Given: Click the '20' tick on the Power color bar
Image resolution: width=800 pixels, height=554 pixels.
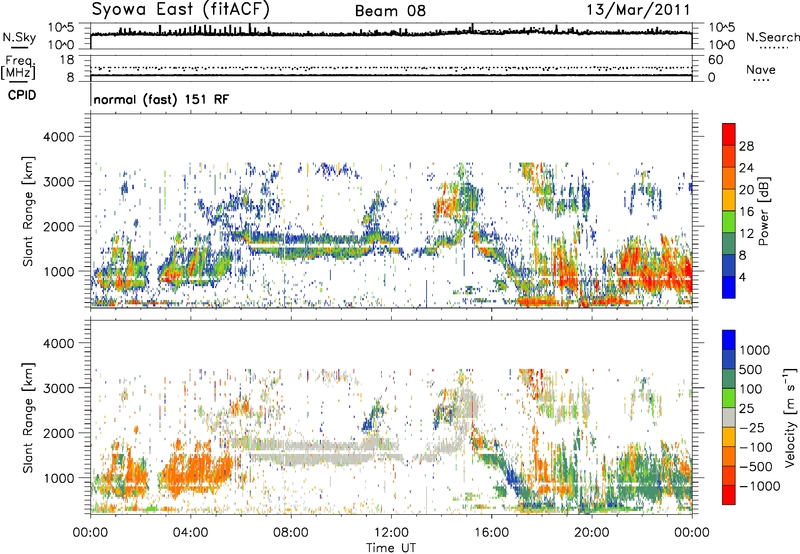Looking at the screenshot, I should (746, 190).
